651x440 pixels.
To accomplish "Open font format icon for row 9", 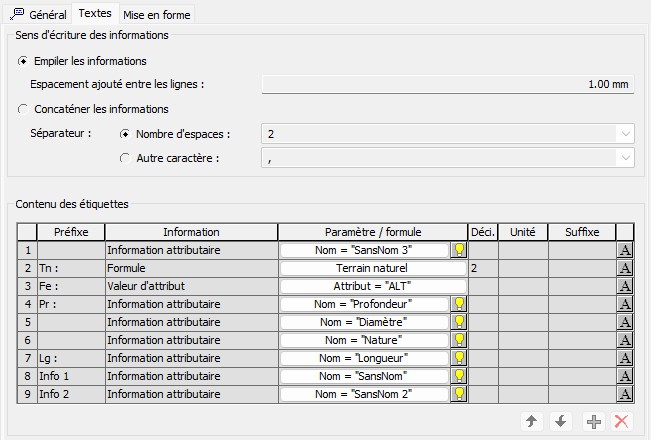I will pyautogui.click(x=624, y=394).
